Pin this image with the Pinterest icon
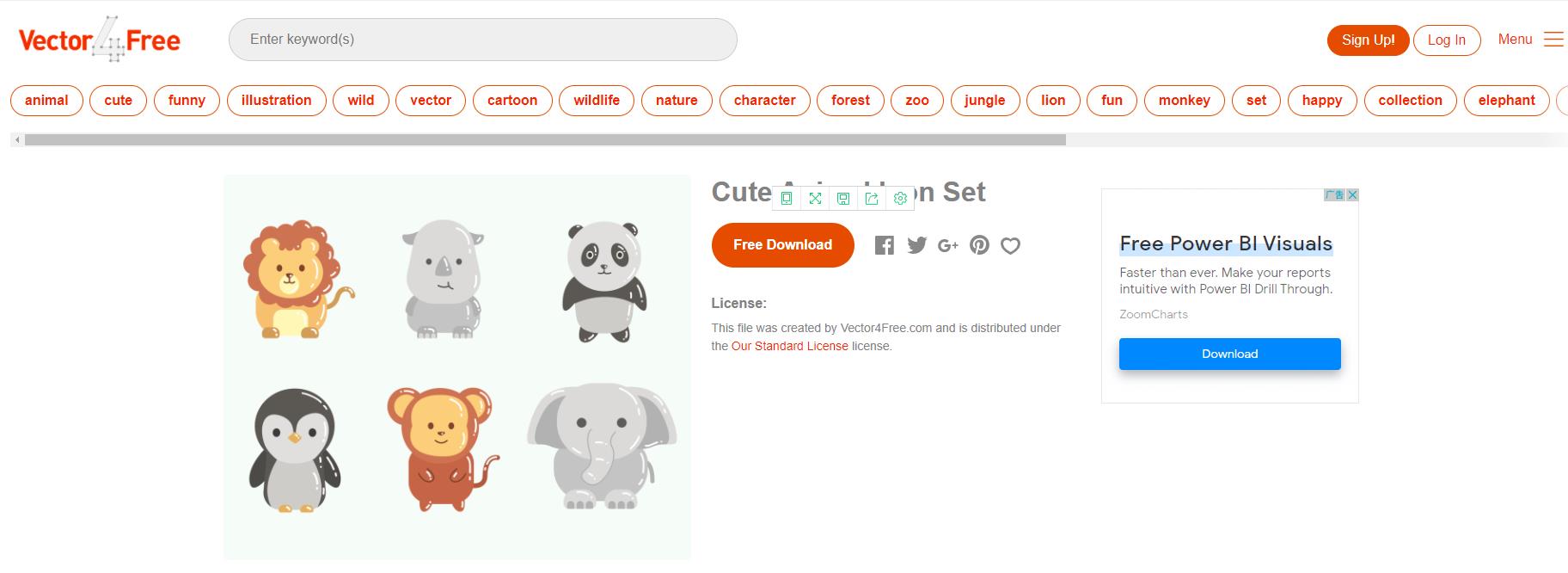 pos(979,245)
